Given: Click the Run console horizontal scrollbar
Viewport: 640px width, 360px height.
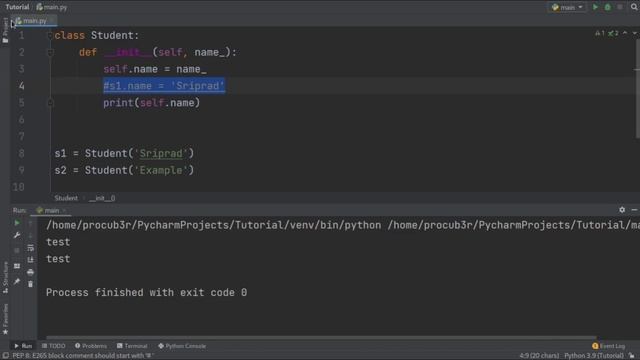Looking at the screenshot, I should click(321, 338).
